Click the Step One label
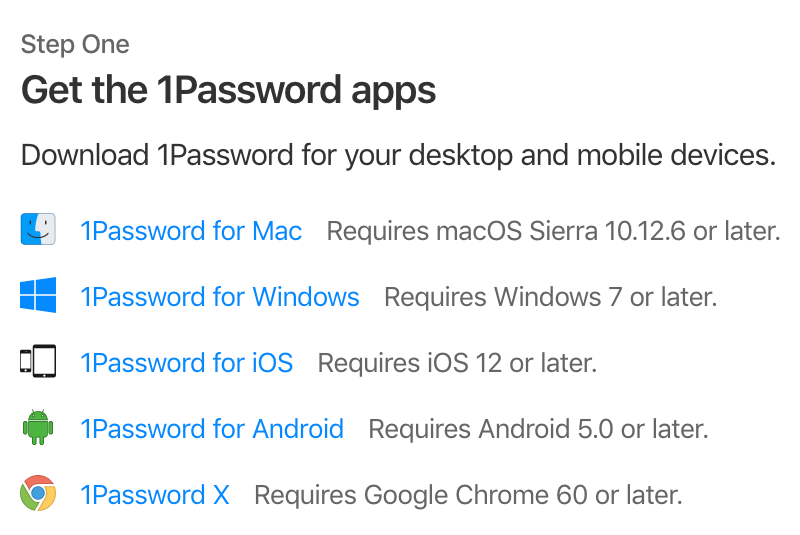The width and height of the screenshot is (800, 535). [x=75, y=45]
